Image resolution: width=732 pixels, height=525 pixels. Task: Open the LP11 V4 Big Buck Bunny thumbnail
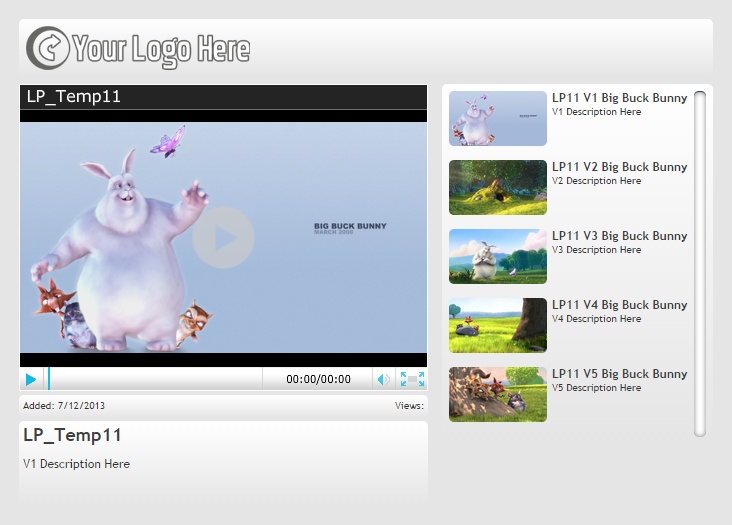point(498,325)
